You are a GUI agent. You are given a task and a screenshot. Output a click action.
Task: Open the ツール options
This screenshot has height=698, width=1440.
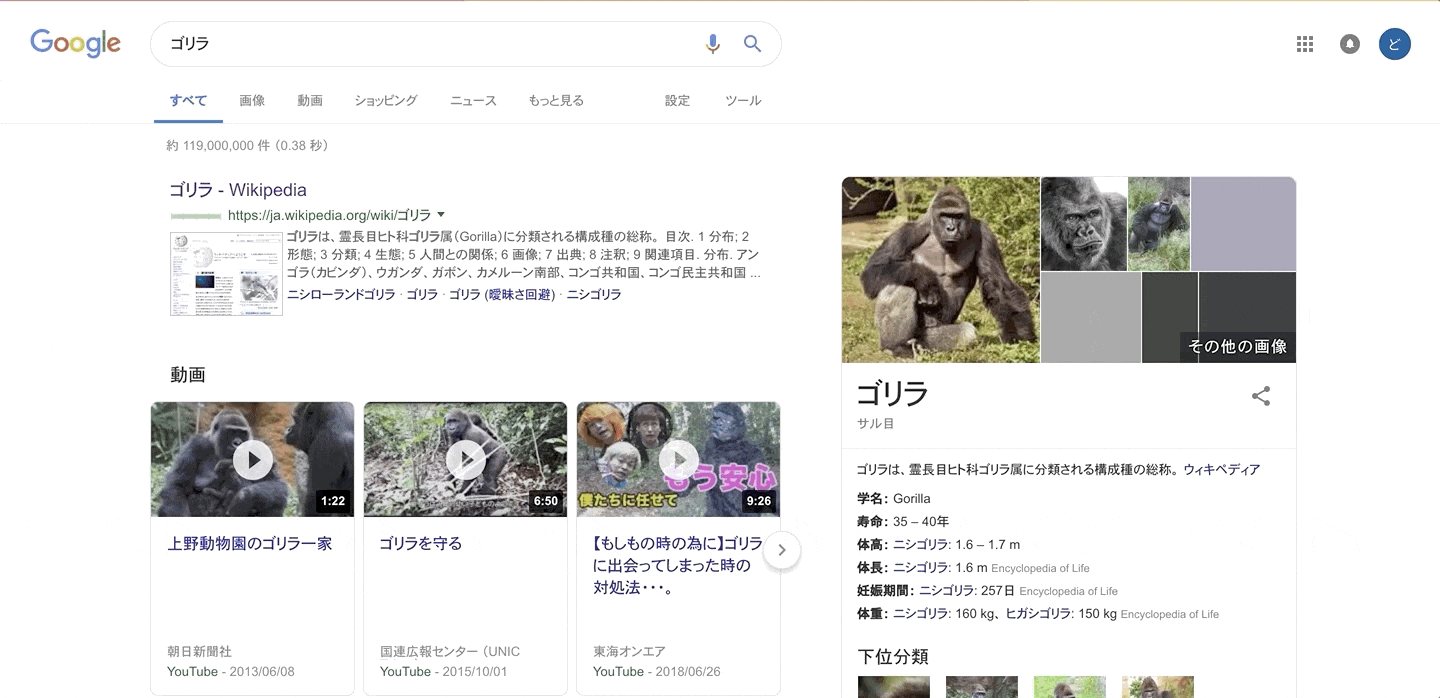pos(743,101)
